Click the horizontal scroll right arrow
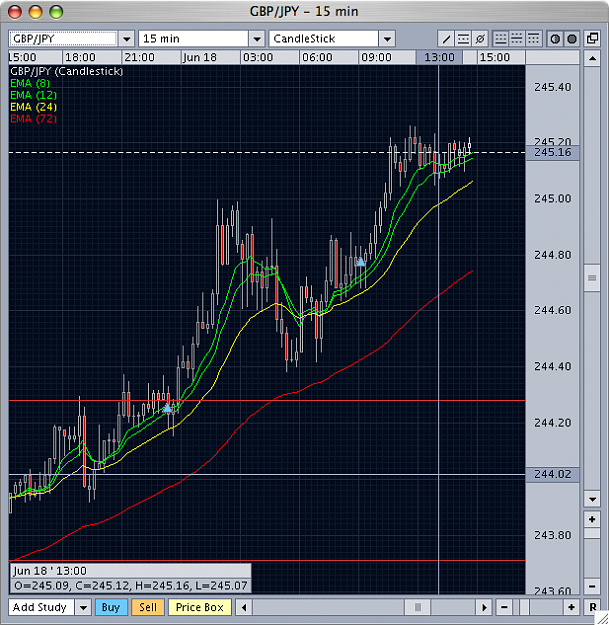The height and width of the screenshot is (625, 609). (x=484, y=607)
